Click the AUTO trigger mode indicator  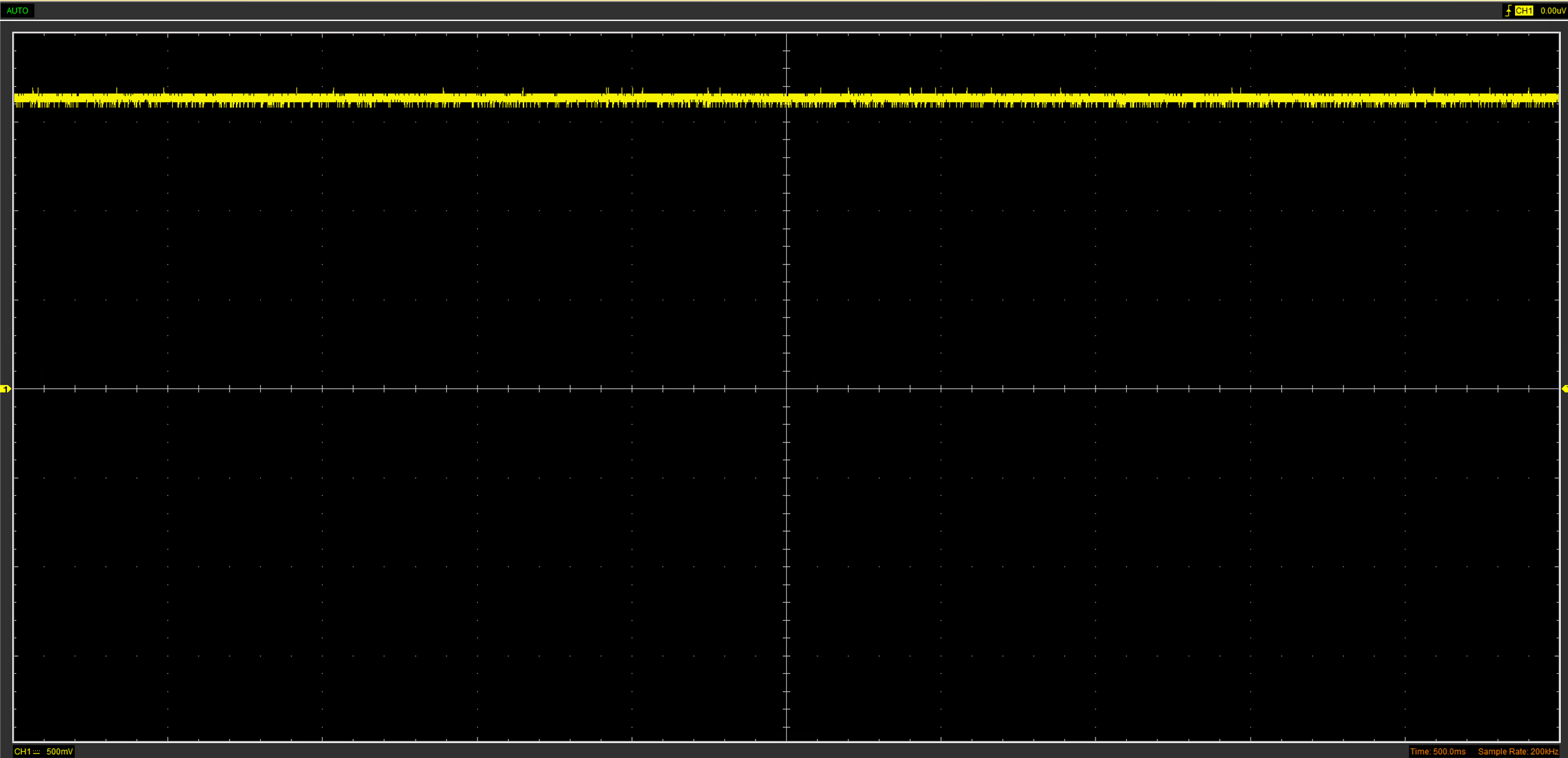coord(17,11)
